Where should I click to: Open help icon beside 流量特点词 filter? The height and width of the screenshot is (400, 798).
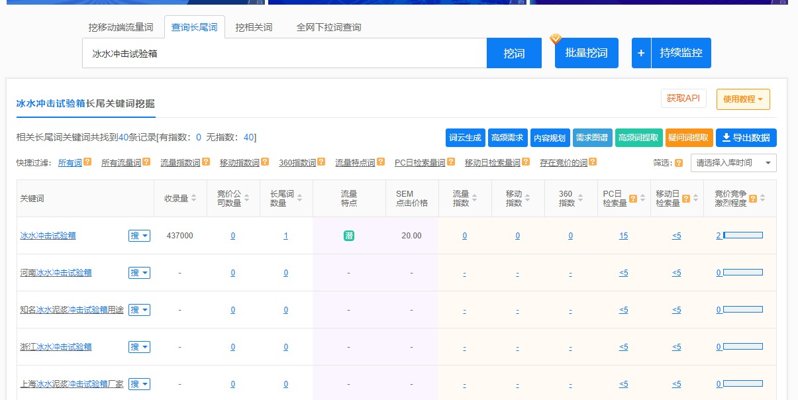(381, 162)
